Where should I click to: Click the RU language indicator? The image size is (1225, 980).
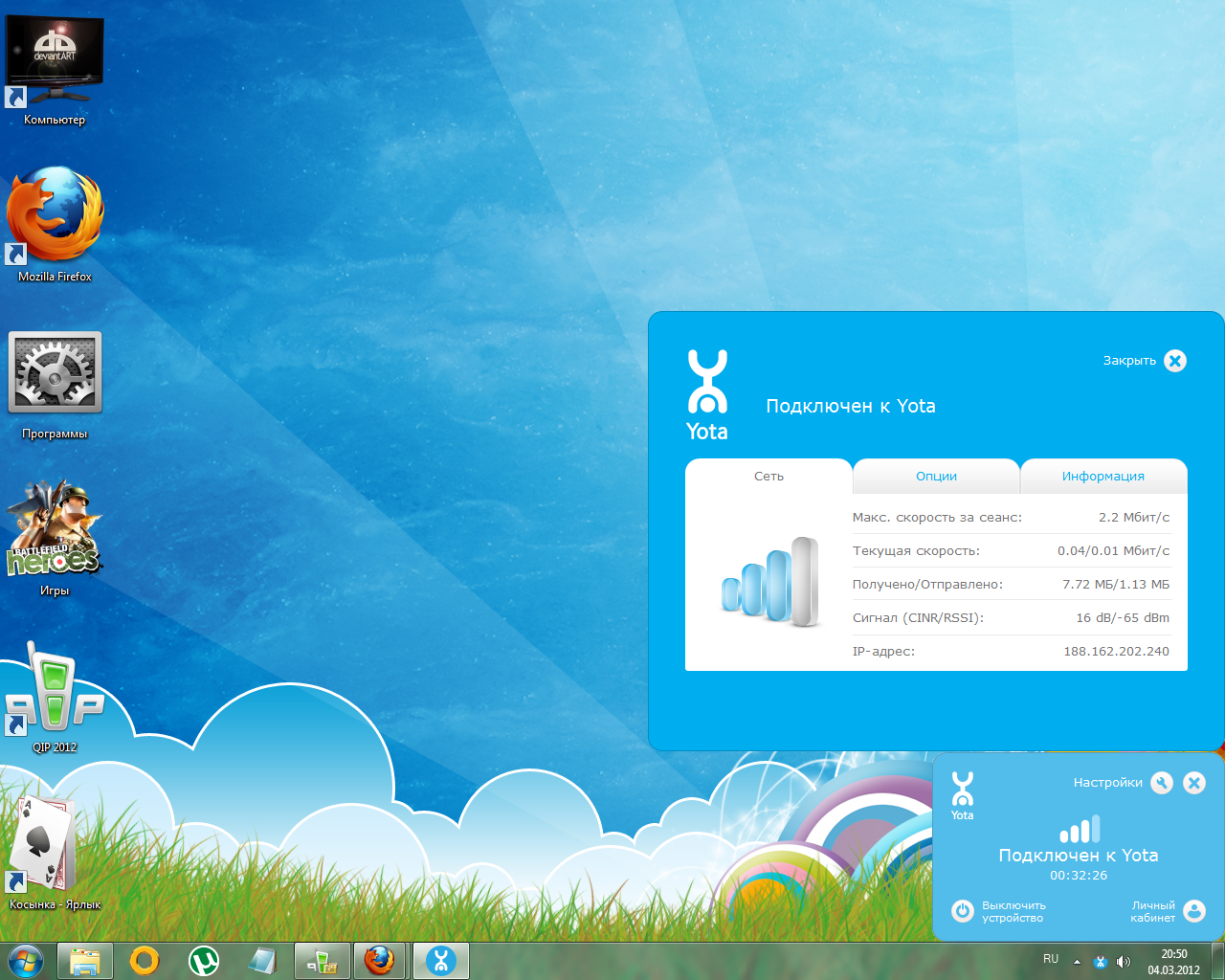tap(1051, 959)
